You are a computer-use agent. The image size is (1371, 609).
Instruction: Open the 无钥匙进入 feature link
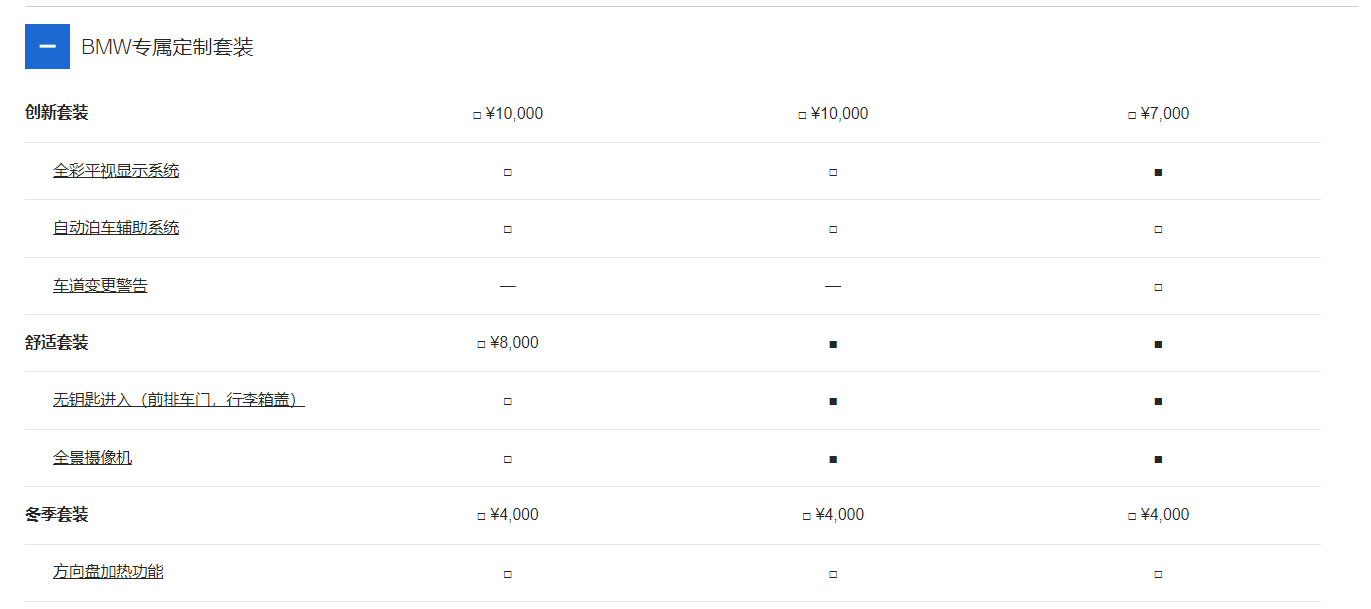point(178,400)
